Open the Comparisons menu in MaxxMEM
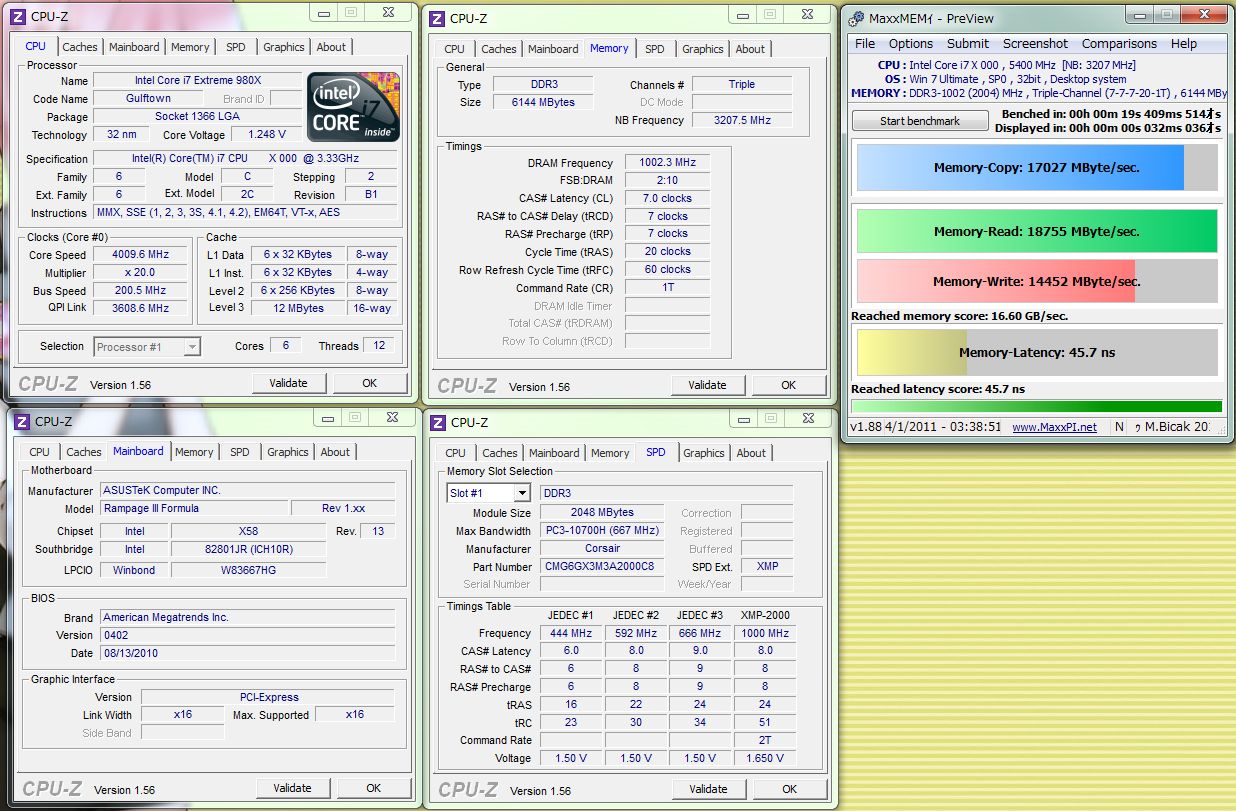This screenshot has width=1236, height=811. (x=1119, y=44)
